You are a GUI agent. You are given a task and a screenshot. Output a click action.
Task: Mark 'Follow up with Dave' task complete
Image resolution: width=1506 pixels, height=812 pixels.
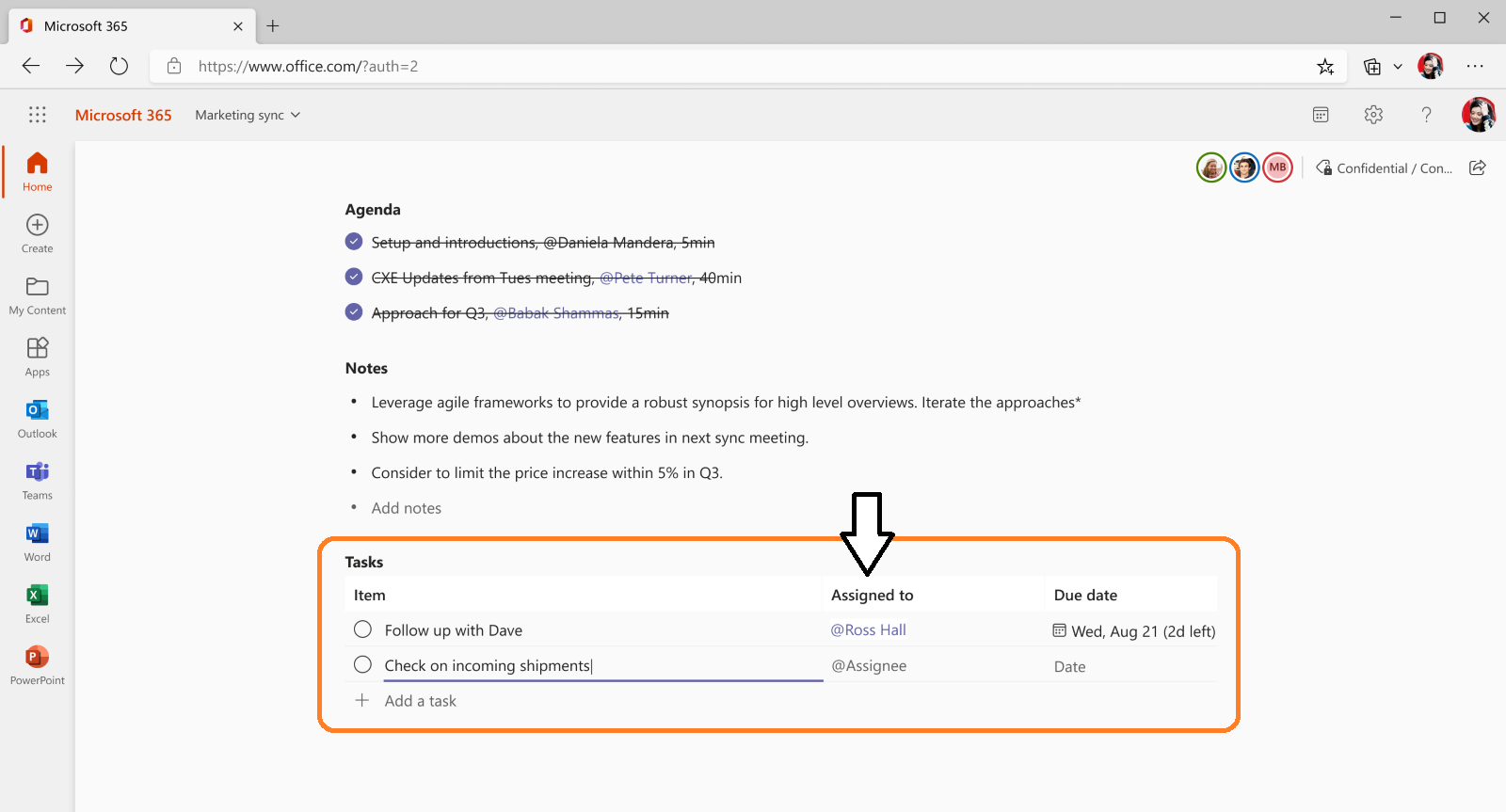click(x=362, y=629)
